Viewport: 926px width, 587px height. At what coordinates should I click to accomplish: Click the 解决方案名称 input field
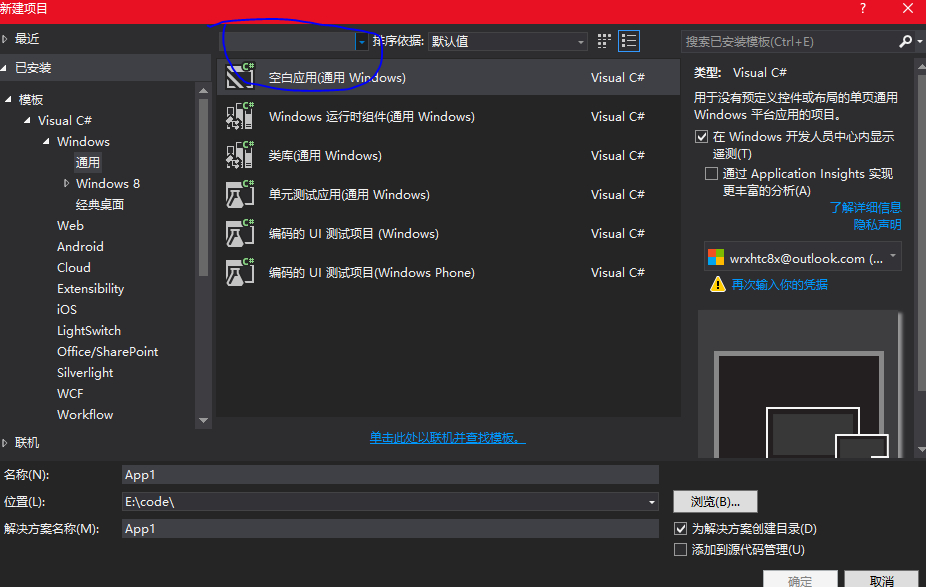point(390,529)
